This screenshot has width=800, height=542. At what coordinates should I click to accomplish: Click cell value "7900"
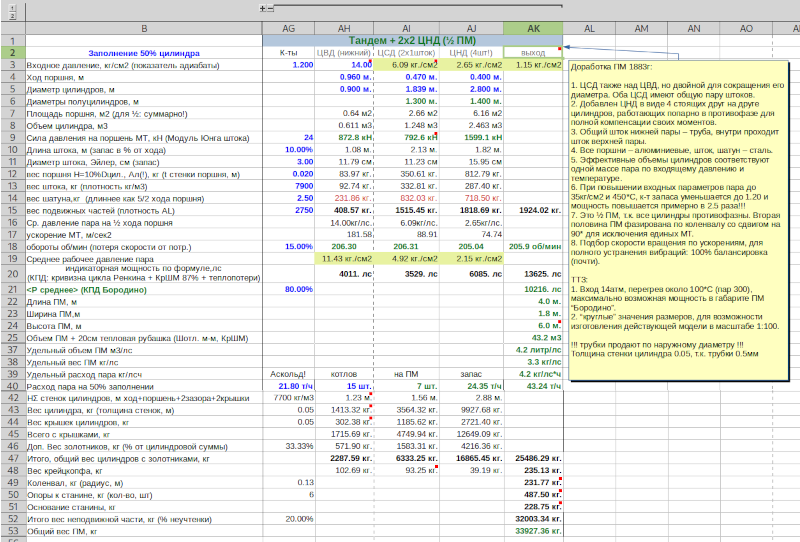point(288,186)
